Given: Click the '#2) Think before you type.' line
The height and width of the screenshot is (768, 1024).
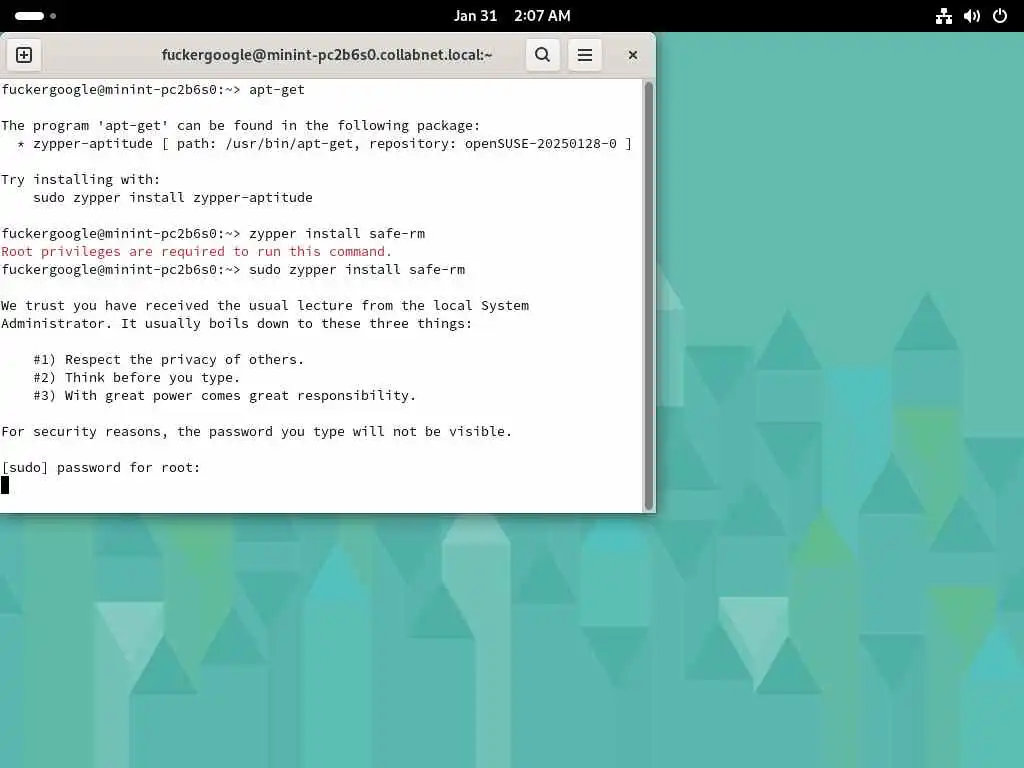Looking at the screenshot, I should click(x=136, y=377).
